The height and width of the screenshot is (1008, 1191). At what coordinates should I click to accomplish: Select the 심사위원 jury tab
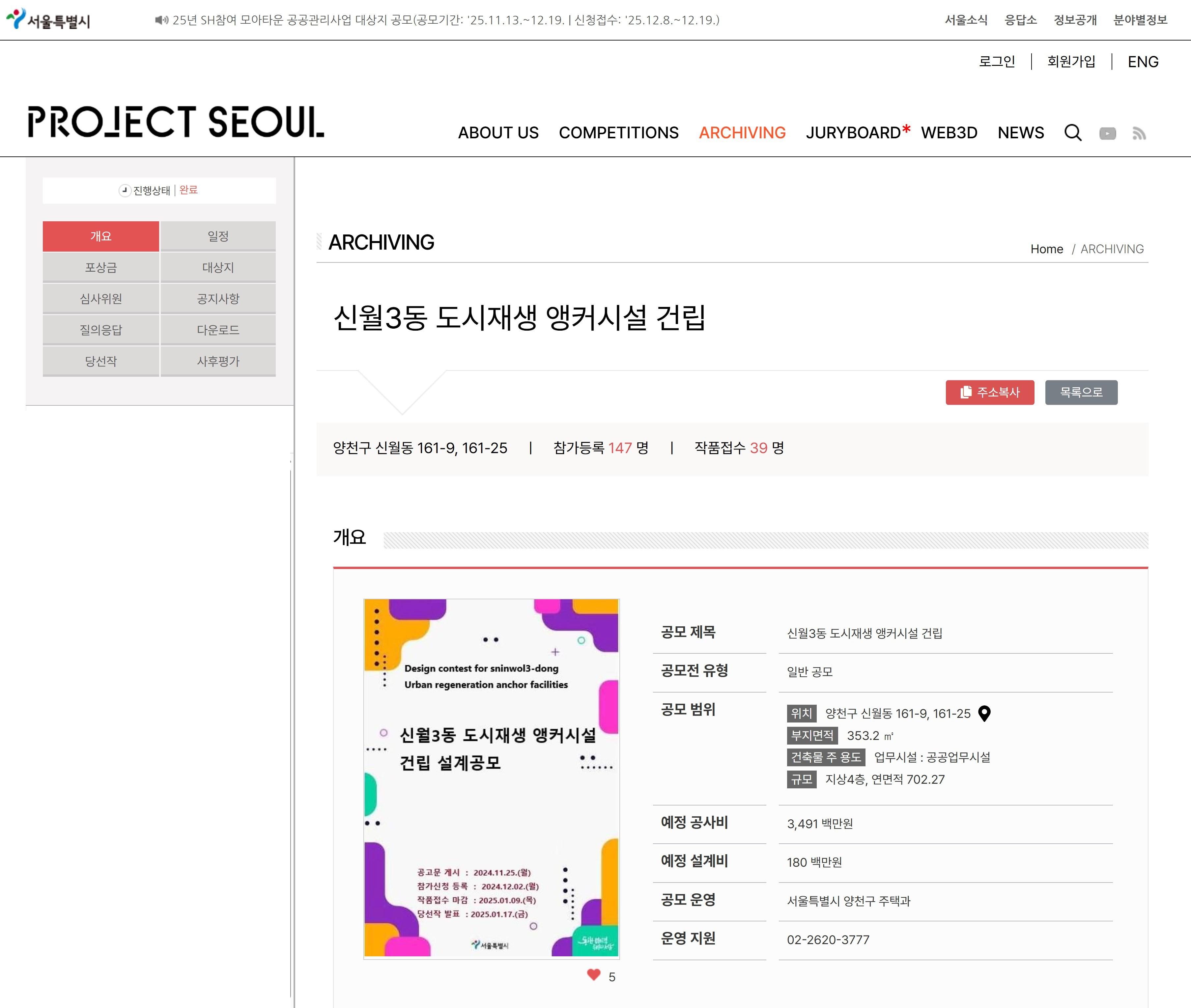(x=100, y=299)
